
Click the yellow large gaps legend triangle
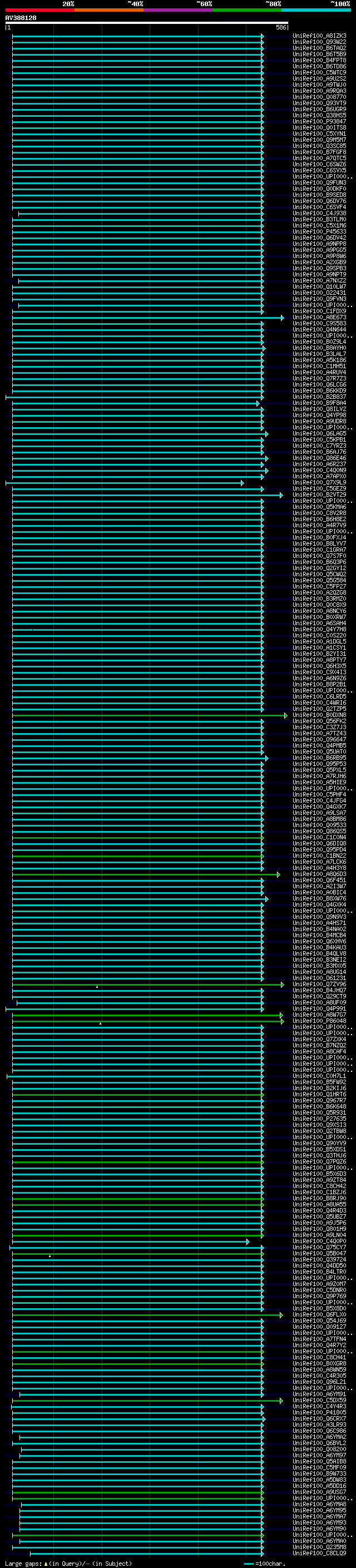(x=46, y=1563)
